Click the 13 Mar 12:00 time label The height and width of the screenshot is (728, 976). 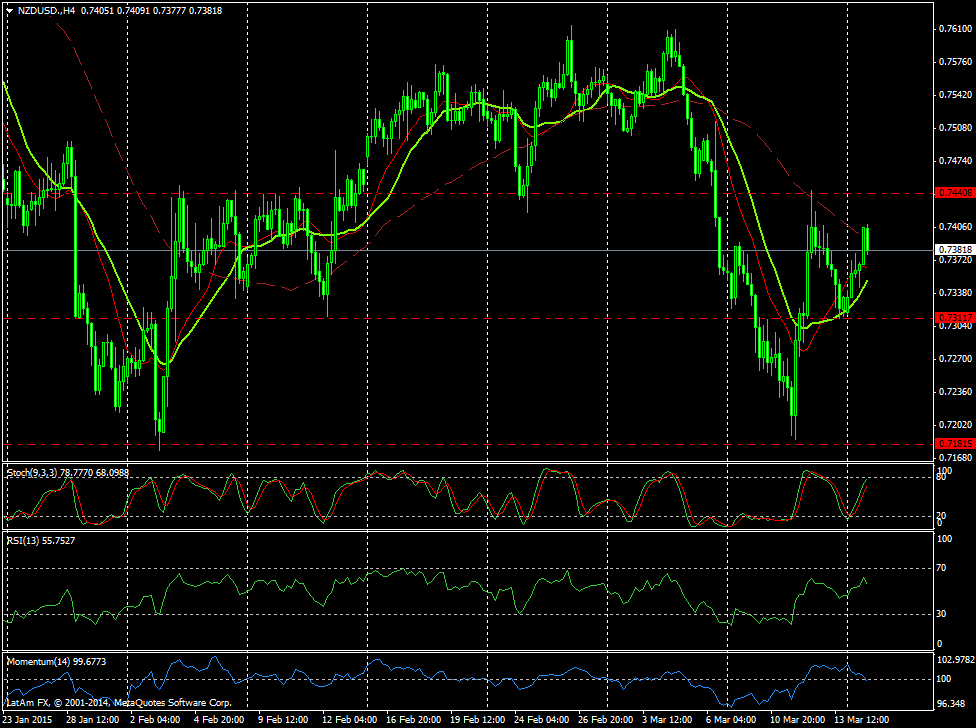(862, 719)
